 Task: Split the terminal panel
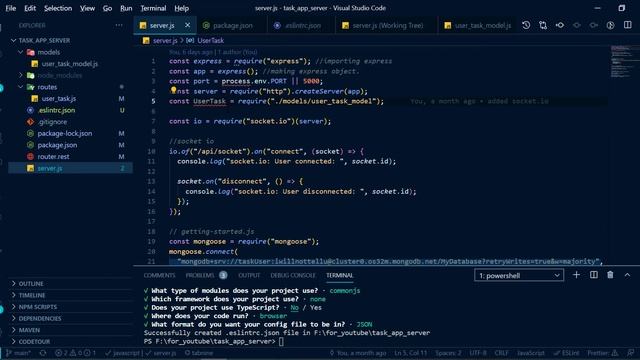(x=594, y=275)
